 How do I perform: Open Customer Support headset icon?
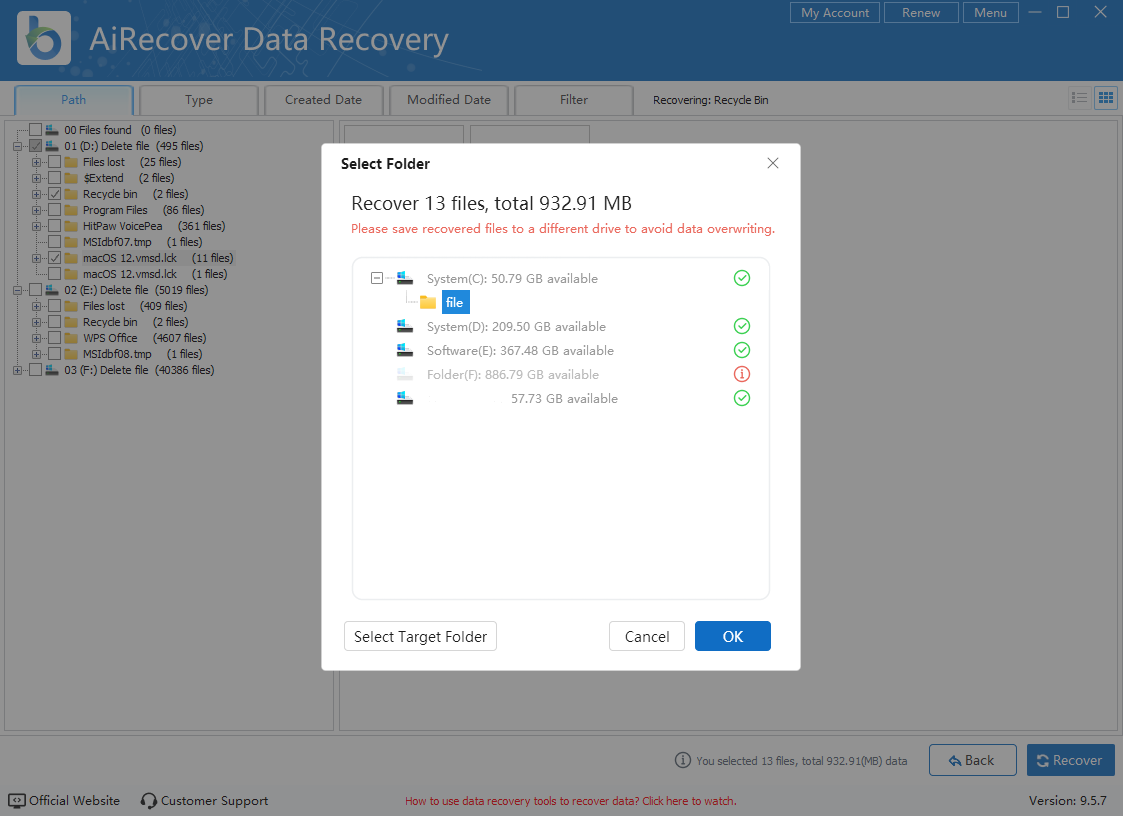tap(149, 801)
